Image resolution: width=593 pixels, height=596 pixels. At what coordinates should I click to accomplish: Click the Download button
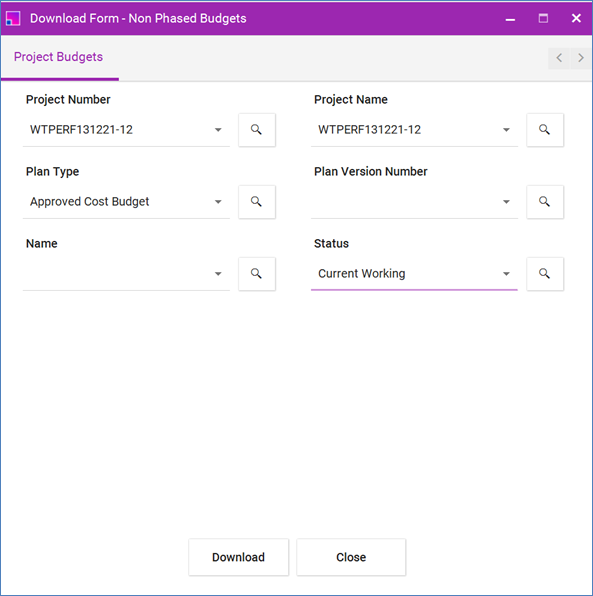coord(238,557)
